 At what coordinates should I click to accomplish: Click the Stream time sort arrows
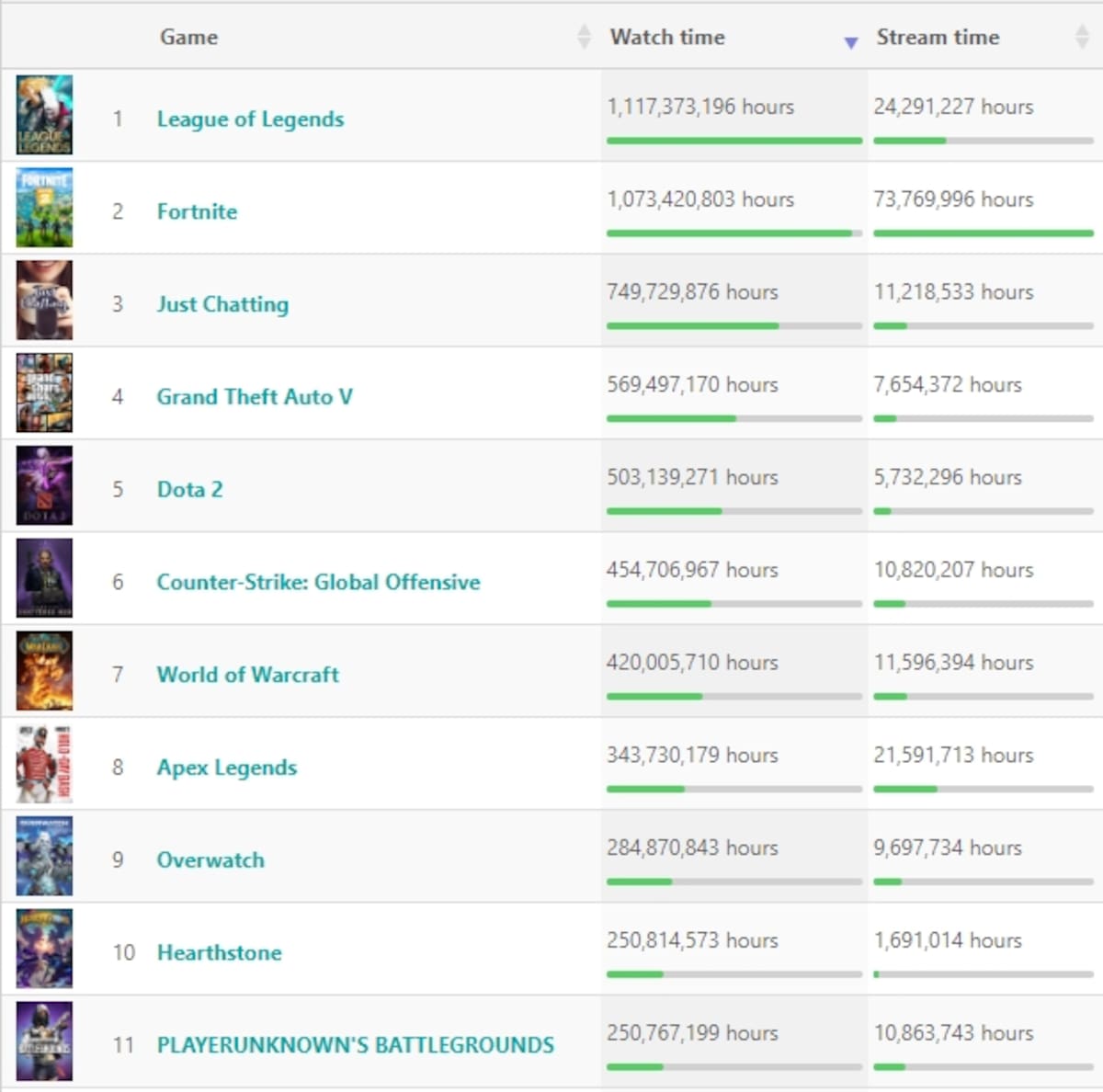tap(1082, 37)
